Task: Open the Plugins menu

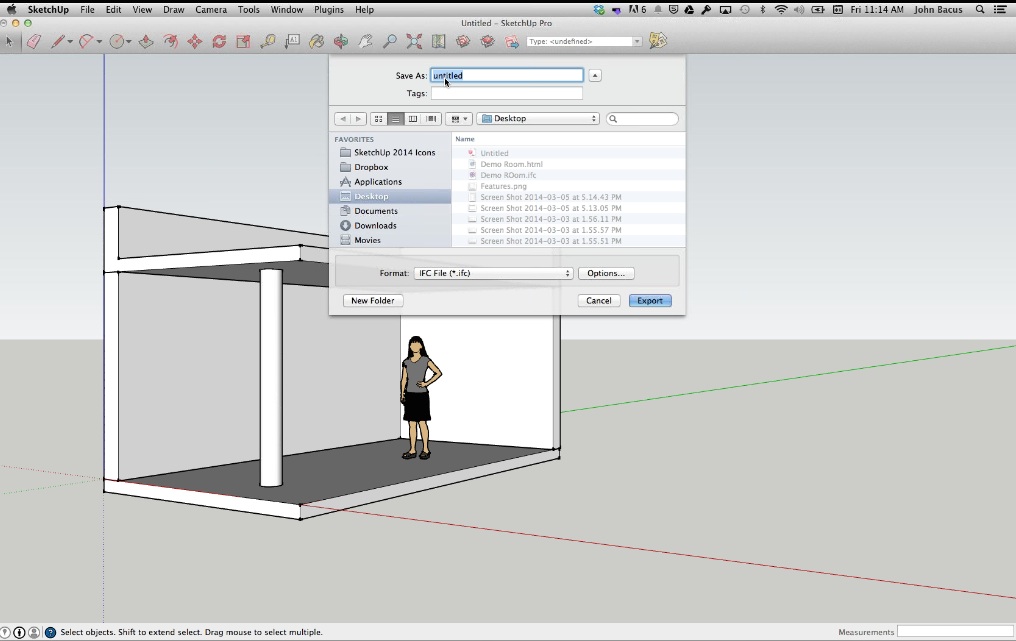Action: click(329, 10)
